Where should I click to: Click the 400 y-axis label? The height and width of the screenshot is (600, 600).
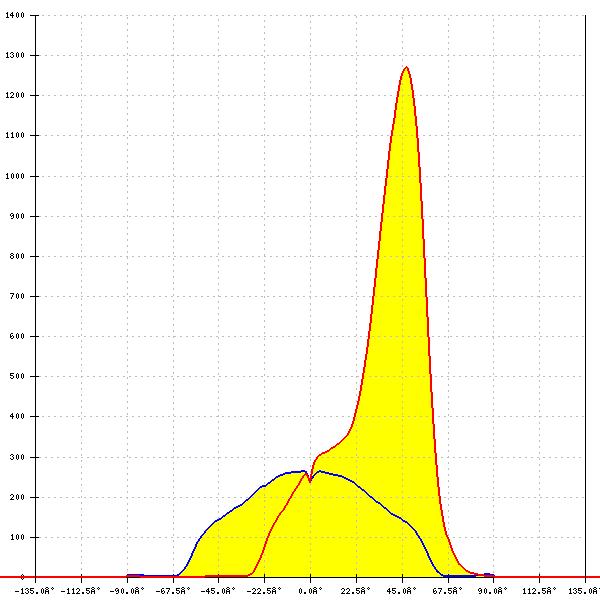[x=17, y=416]
